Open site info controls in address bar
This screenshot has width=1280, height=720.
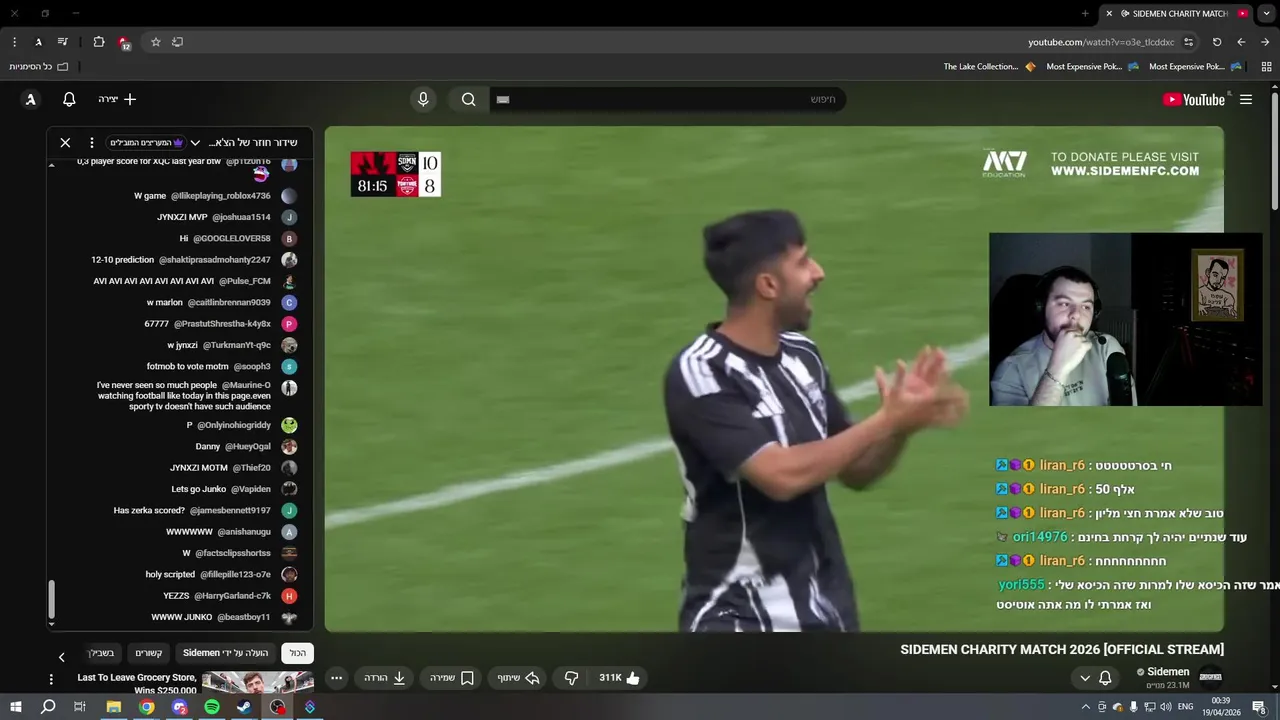[1188, 42]
